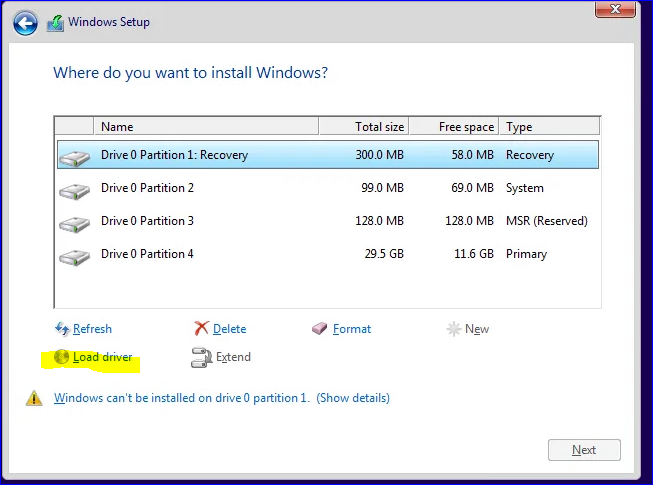Click the Extend link
Screen dimensions: 653x485
tap(233, 357)
